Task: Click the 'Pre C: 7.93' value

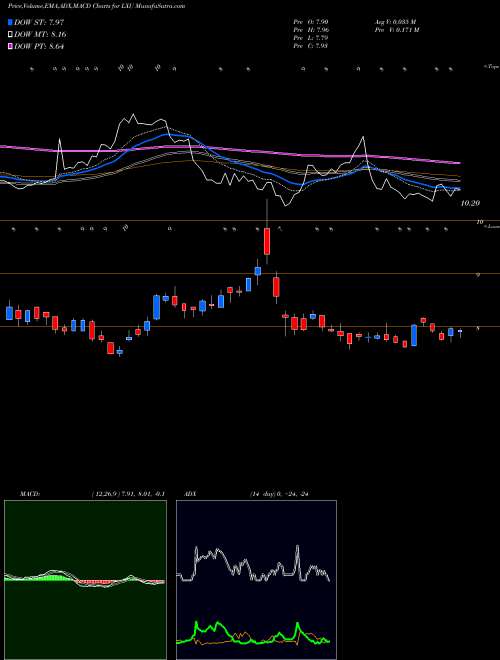Action: 311,46
